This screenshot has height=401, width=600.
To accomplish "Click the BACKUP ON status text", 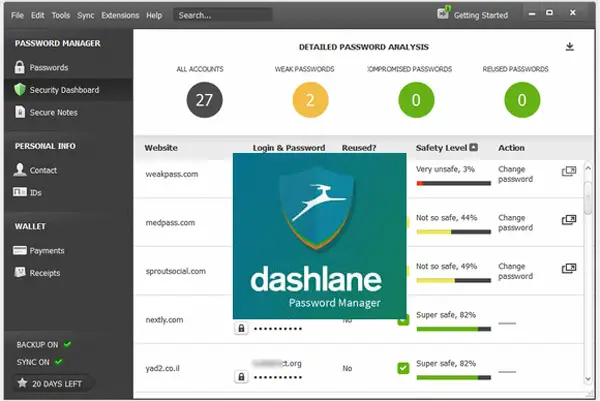I will pyautogui.click(x=37, y=345).
